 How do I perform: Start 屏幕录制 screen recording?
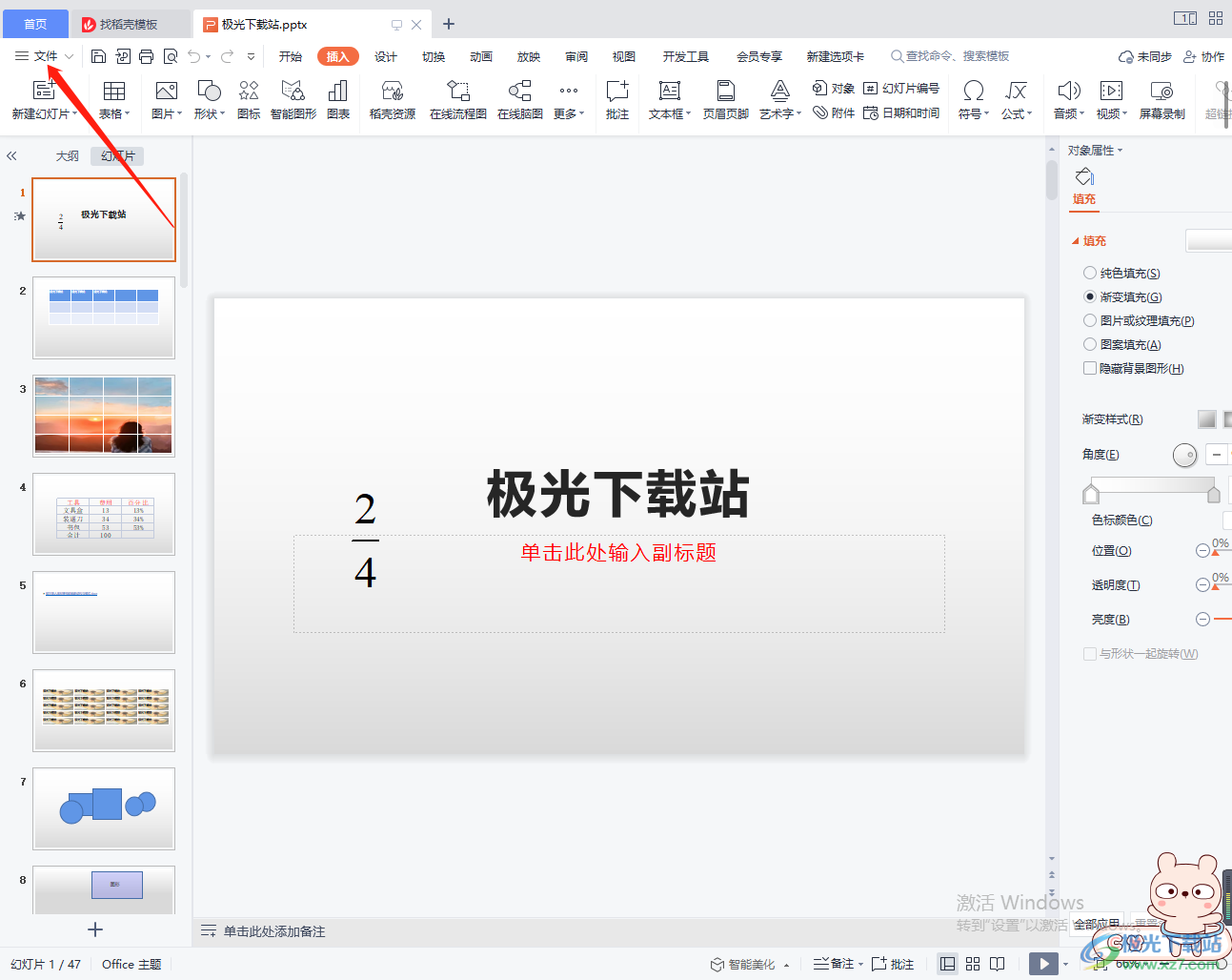(1162, 100)
